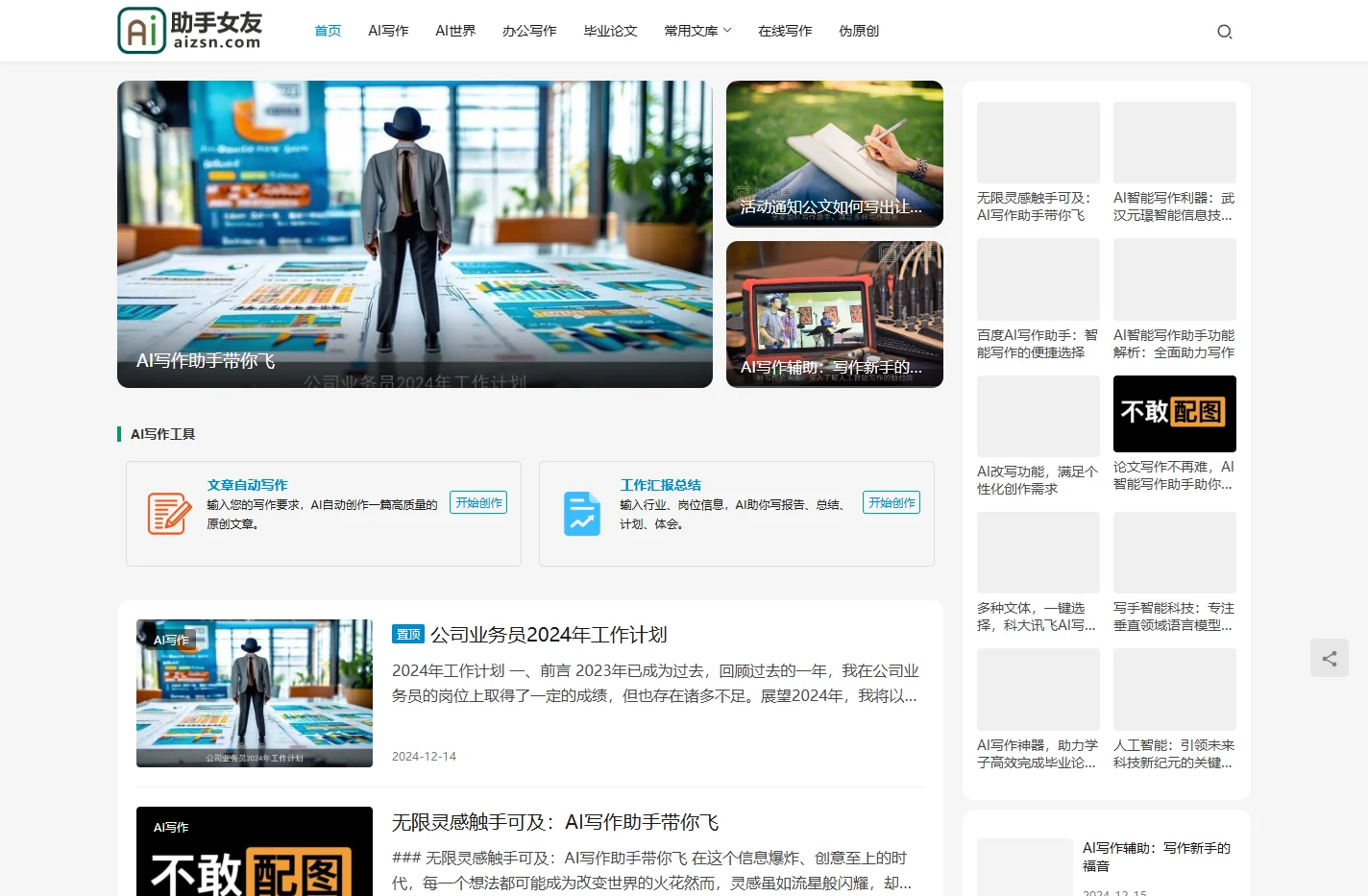Open sidebar link 百度AI写作助手：智能写作的便捷选择
Screen dimensions: 1368x896
[1038, 344]
